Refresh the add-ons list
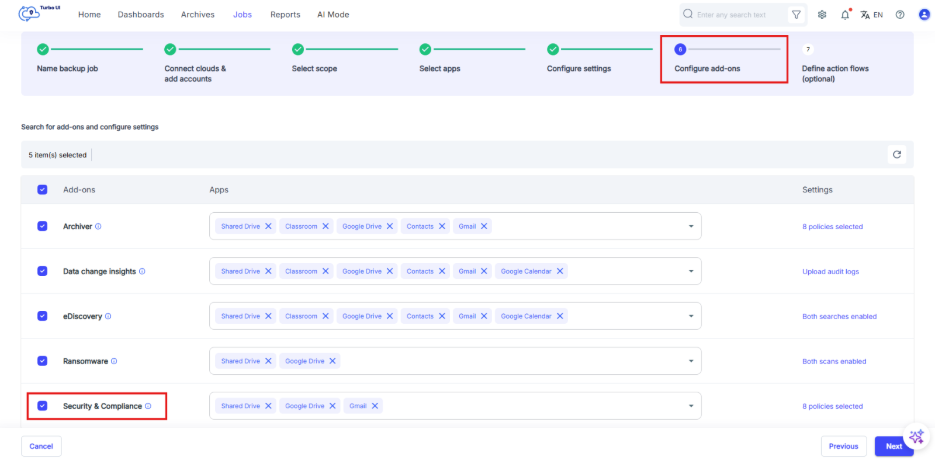Viewport: 936px width, 463px height. tap(897, 155)
